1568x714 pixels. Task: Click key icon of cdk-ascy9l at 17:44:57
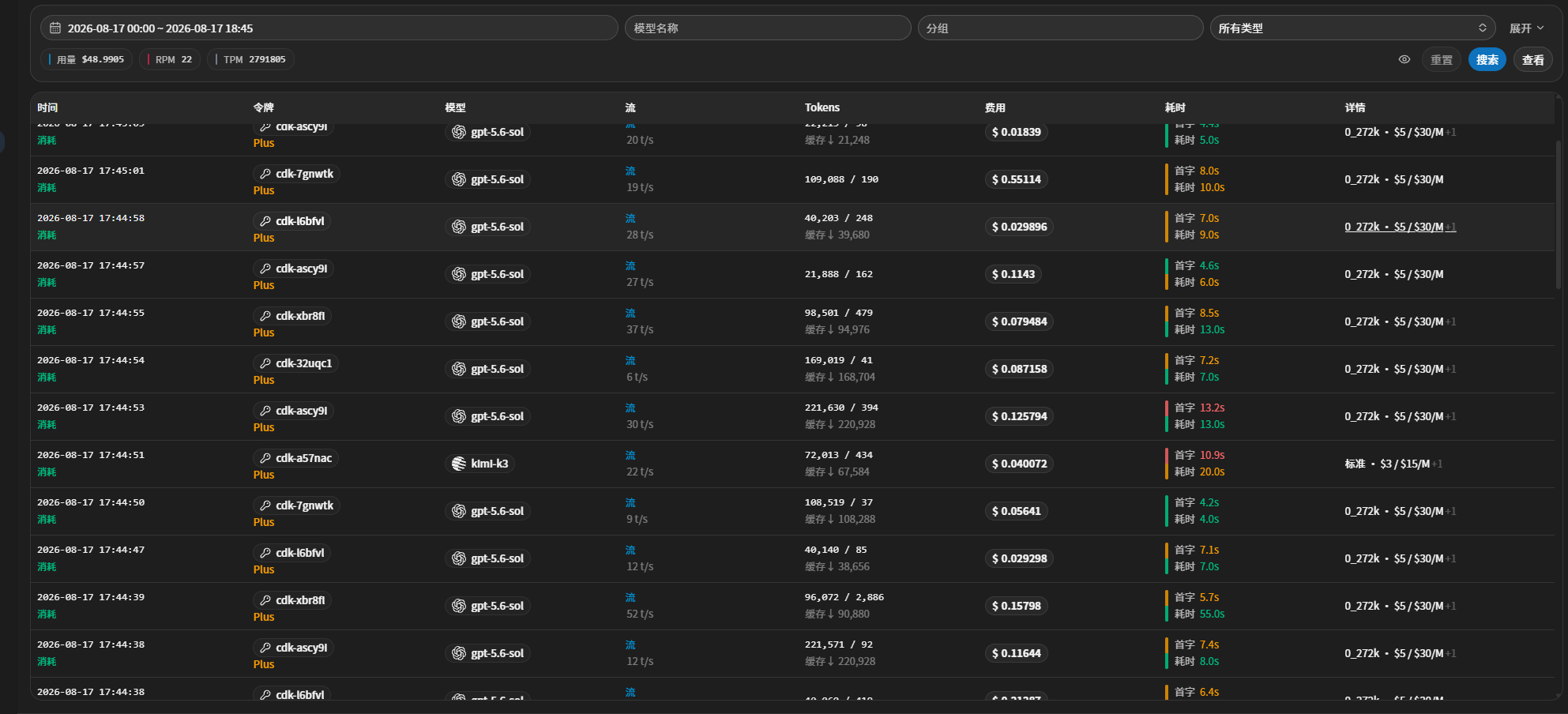pyautogui.click(x=265, y=269)
